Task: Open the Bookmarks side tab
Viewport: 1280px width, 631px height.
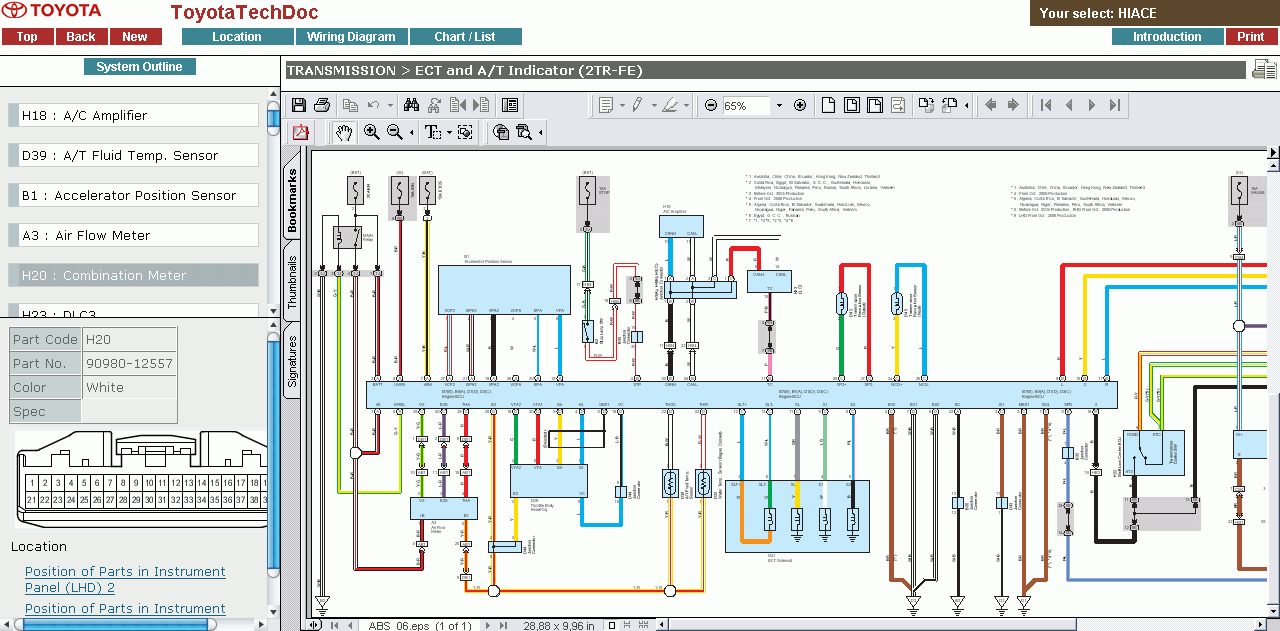Action: click(293, 200)
